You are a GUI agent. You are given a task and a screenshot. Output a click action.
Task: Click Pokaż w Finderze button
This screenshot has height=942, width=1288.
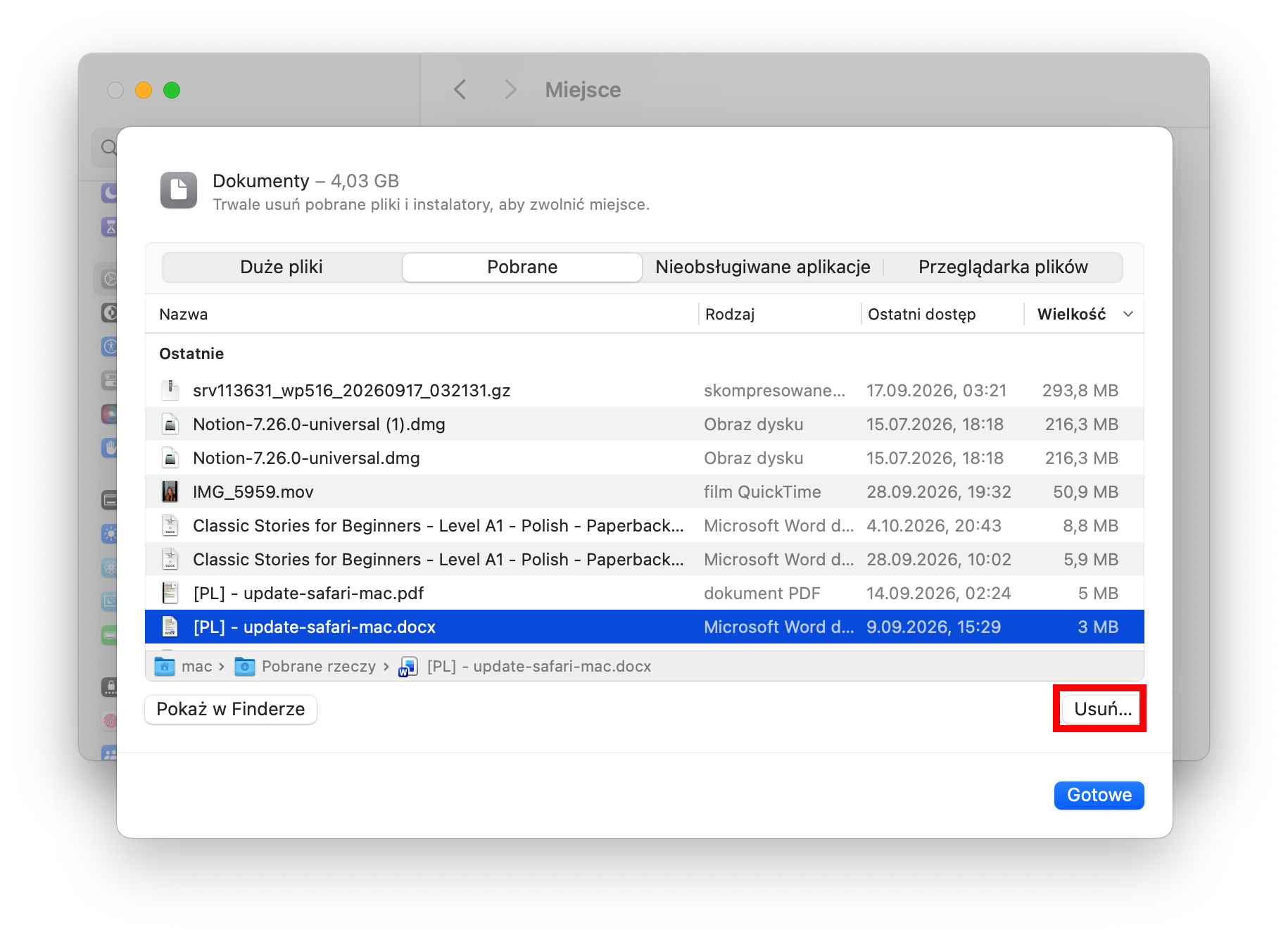pyautogui.click(x=231, y=709)
